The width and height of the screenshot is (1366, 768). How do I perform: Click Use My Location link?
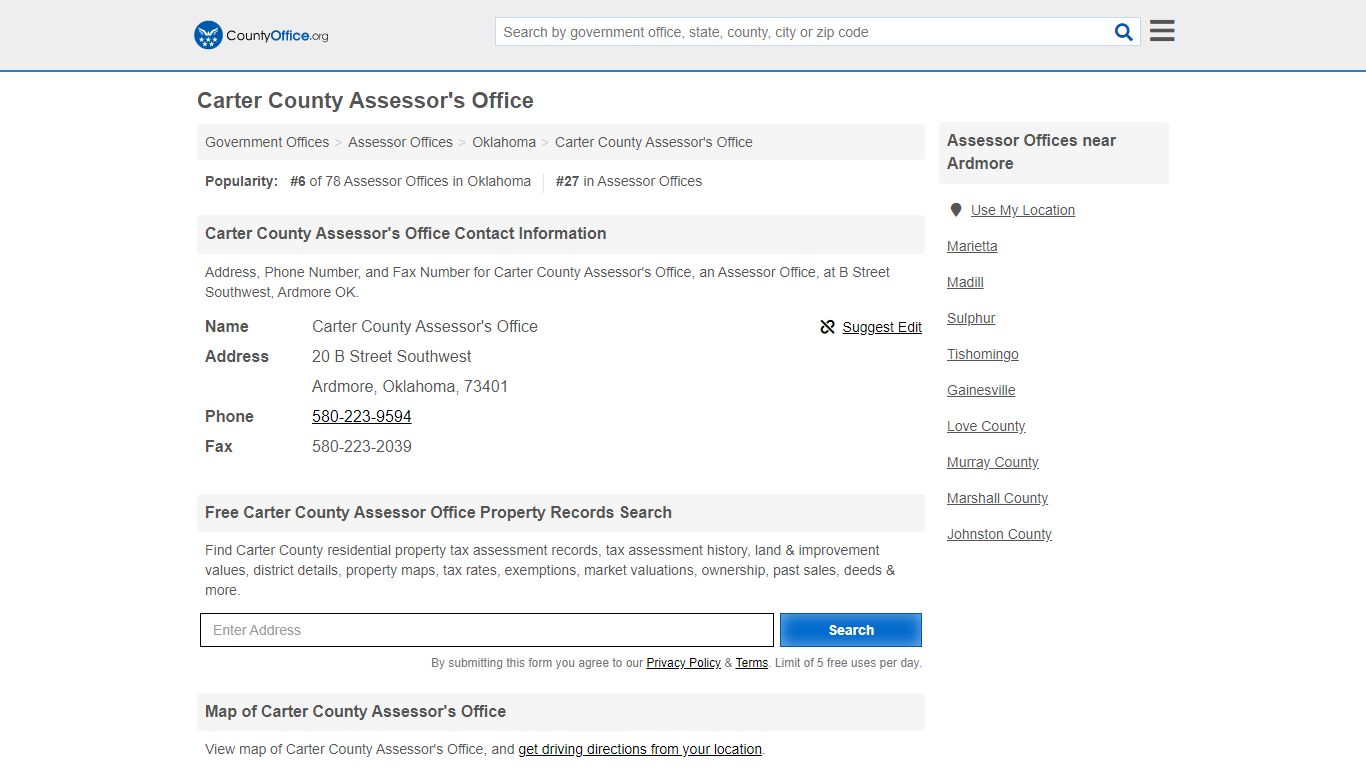1023,210
